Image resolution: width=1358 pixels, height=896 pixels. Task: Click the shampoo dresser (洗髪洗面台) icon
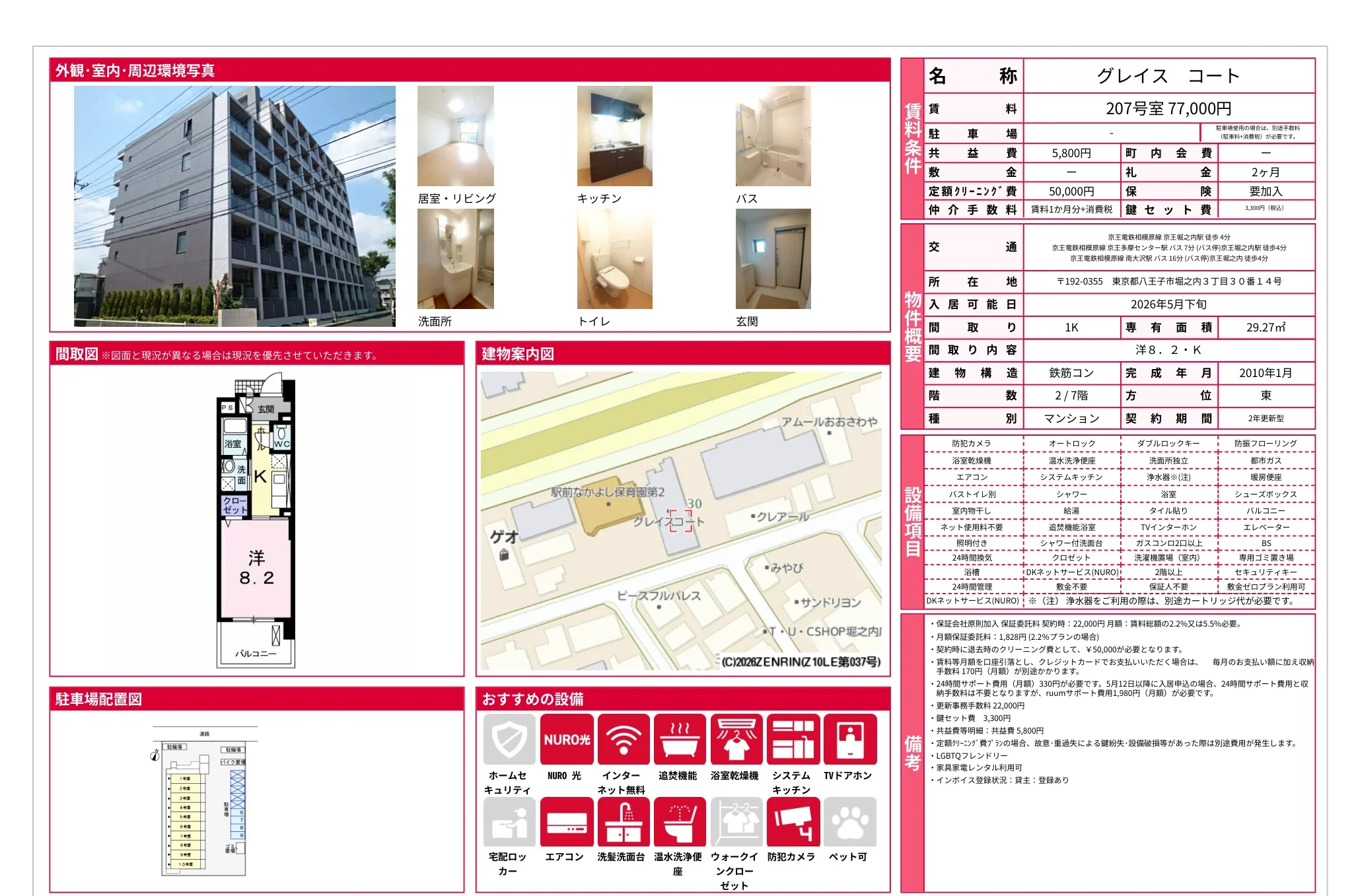coord(623,821)
